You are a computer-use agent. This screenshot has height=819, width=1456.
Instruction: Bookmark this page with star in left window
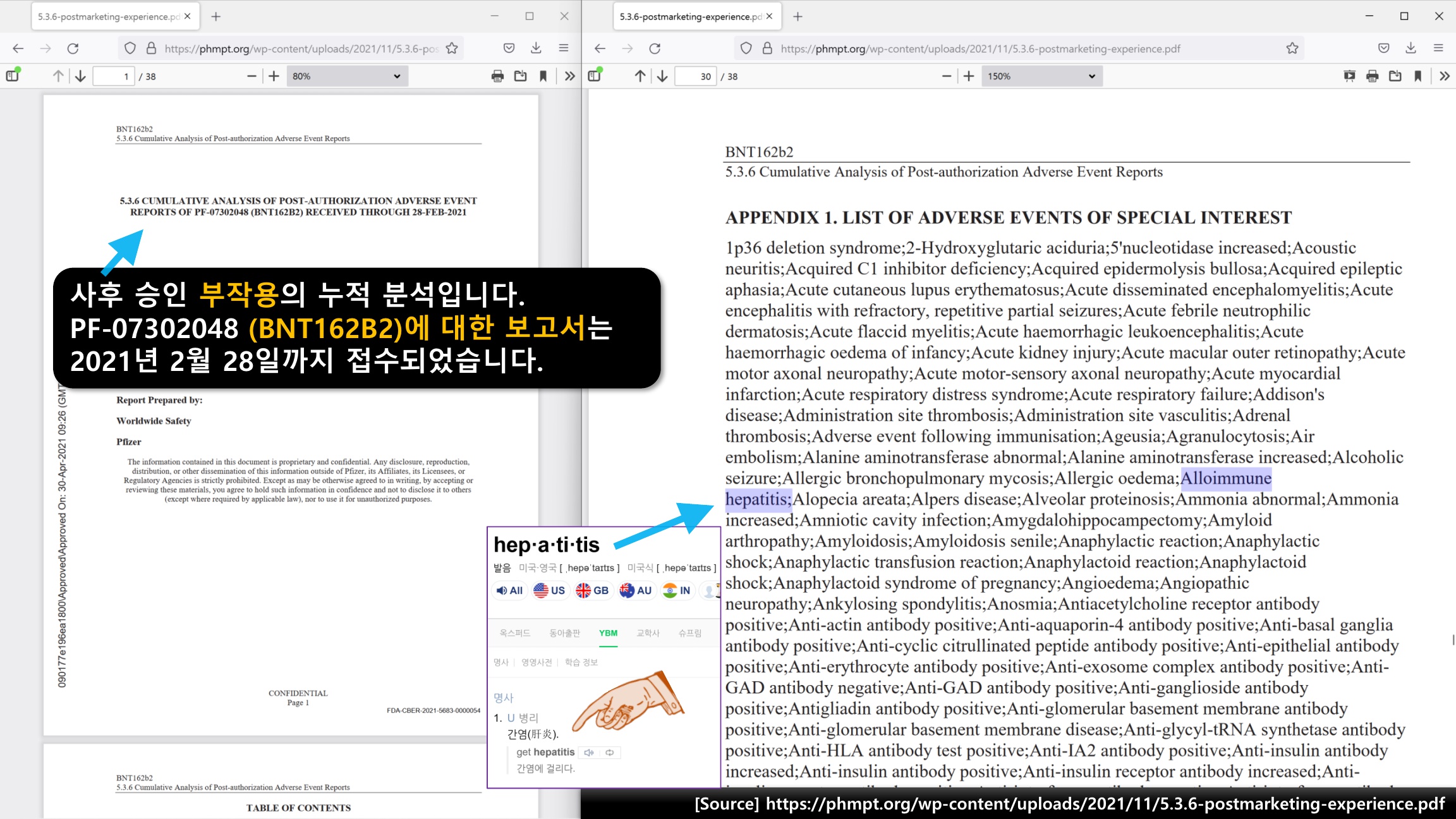pos(452,48)
